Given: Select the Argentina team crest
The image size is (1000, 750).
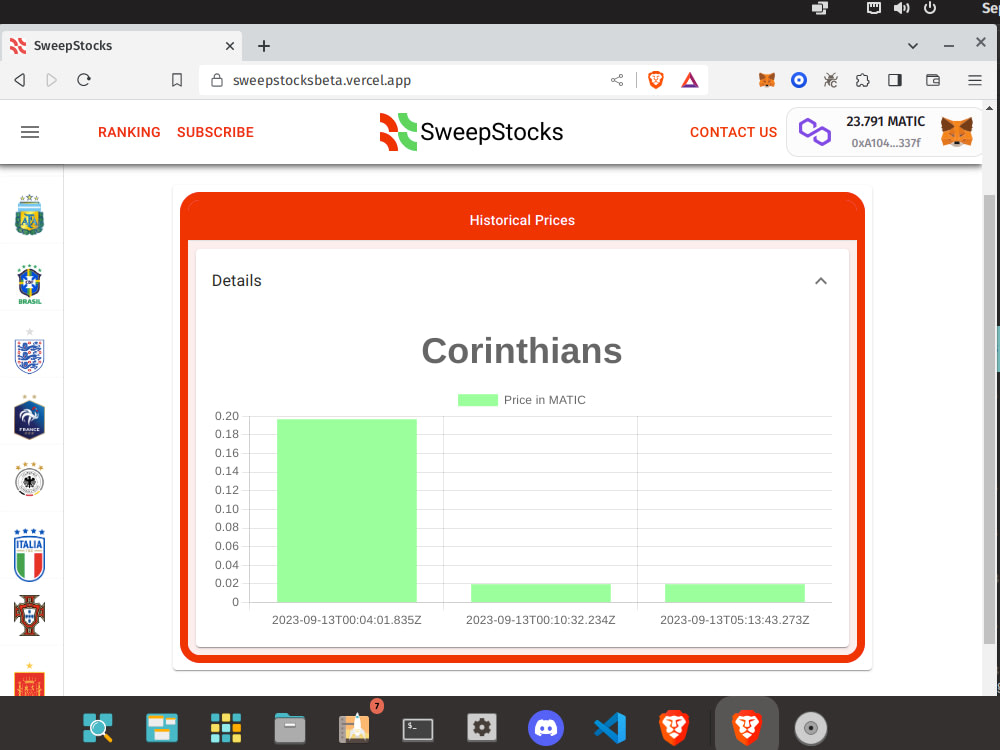Looking at the screenshot, I should pos(29,215).
